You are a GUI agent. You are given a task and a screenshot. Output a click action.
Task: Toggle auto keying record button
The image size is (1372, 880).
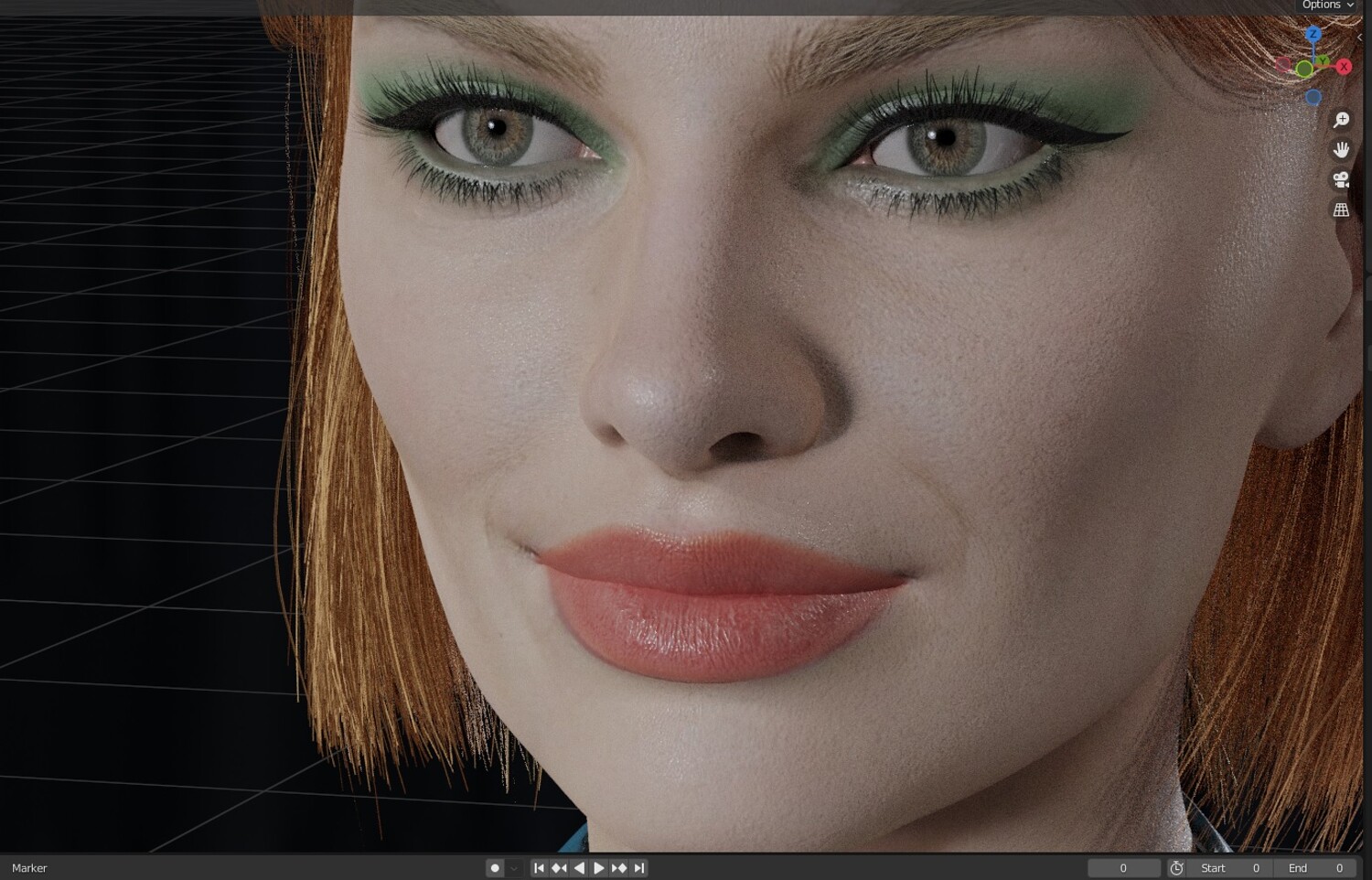[495, 868]
